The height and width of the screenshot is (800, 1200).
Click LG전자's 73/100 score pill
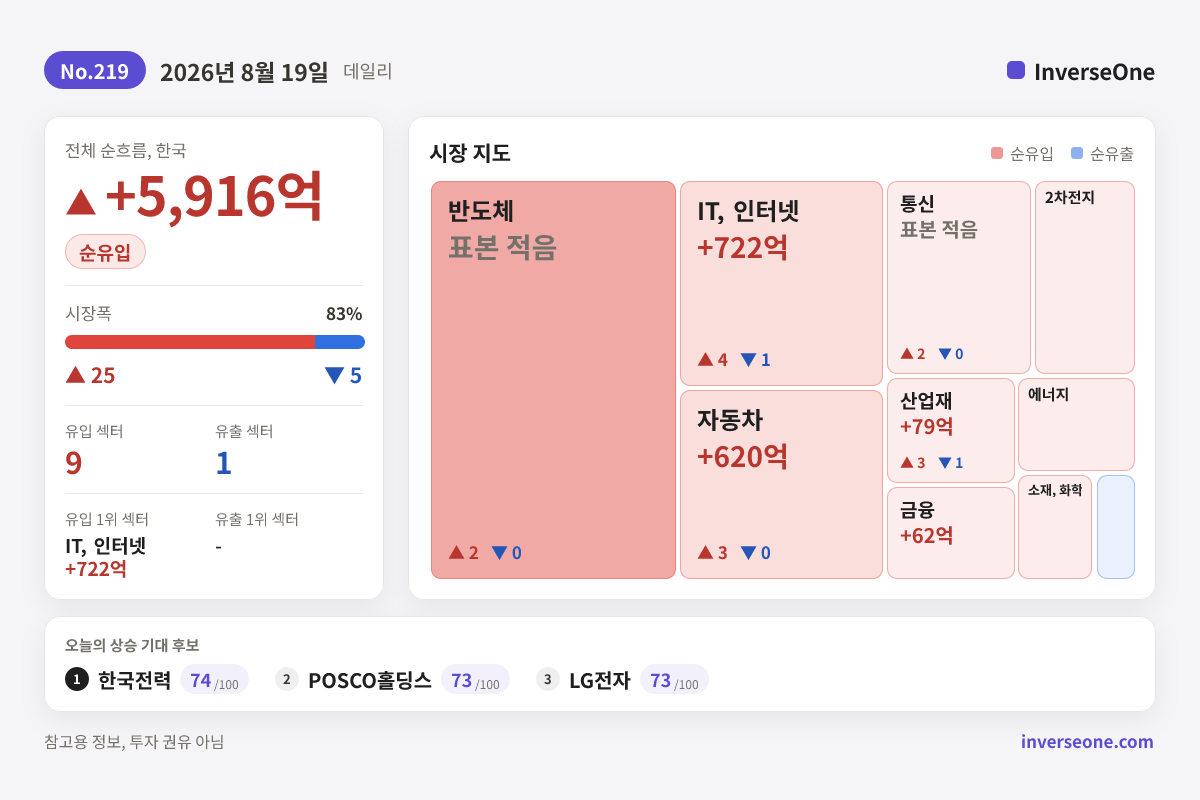[x=674, y=680]
